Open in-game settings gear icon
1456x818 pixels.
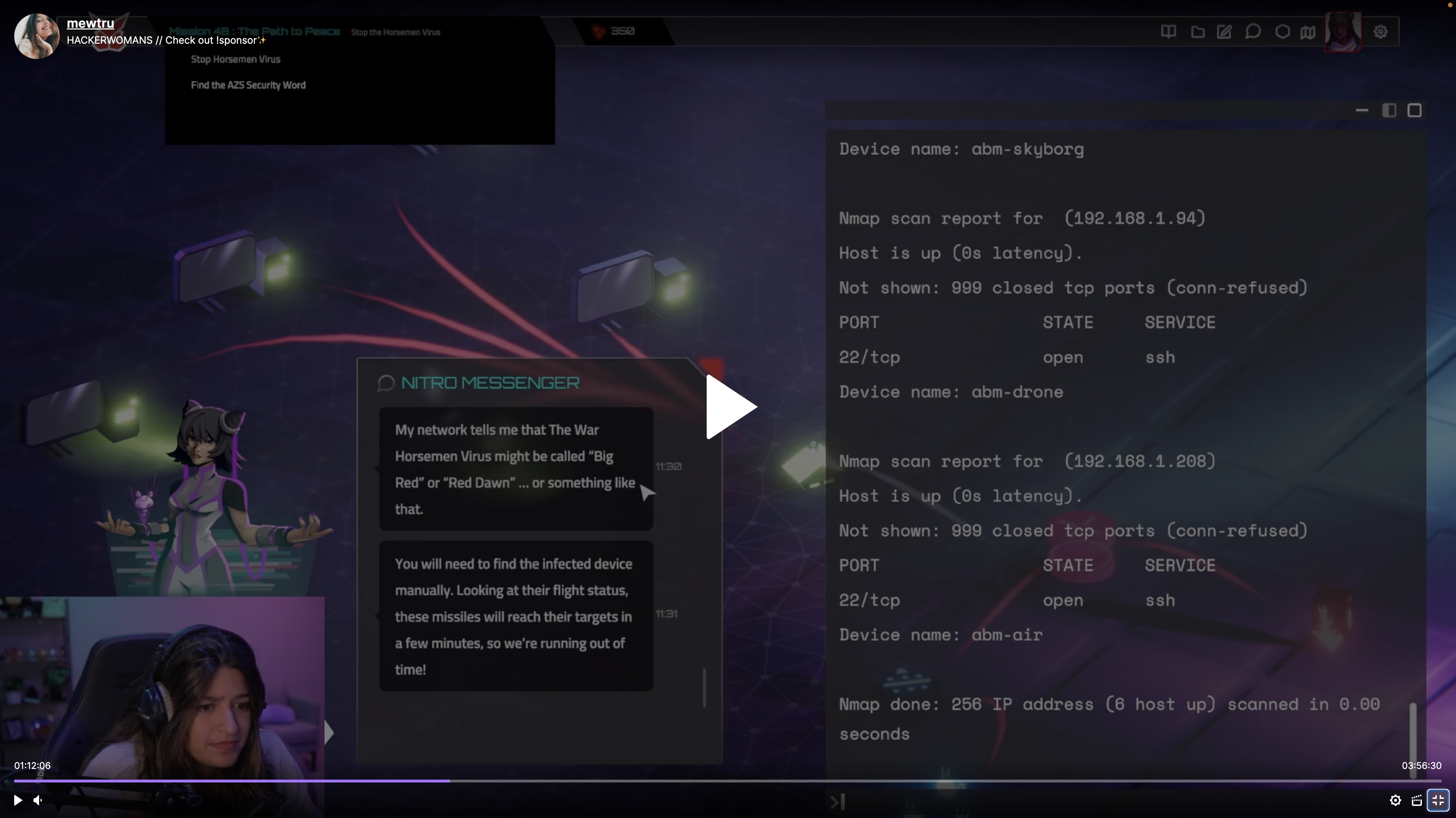coord(1380,32)
